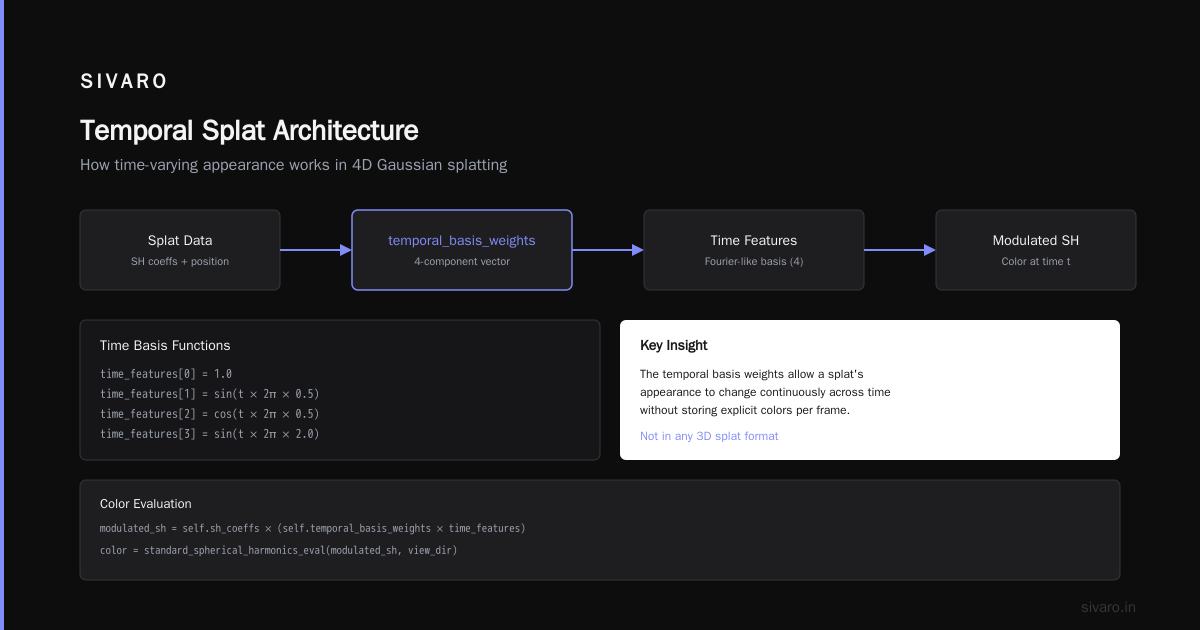Click the time_features[0] = 1.0 line
Screen dimensions: 1200x630
166,374
